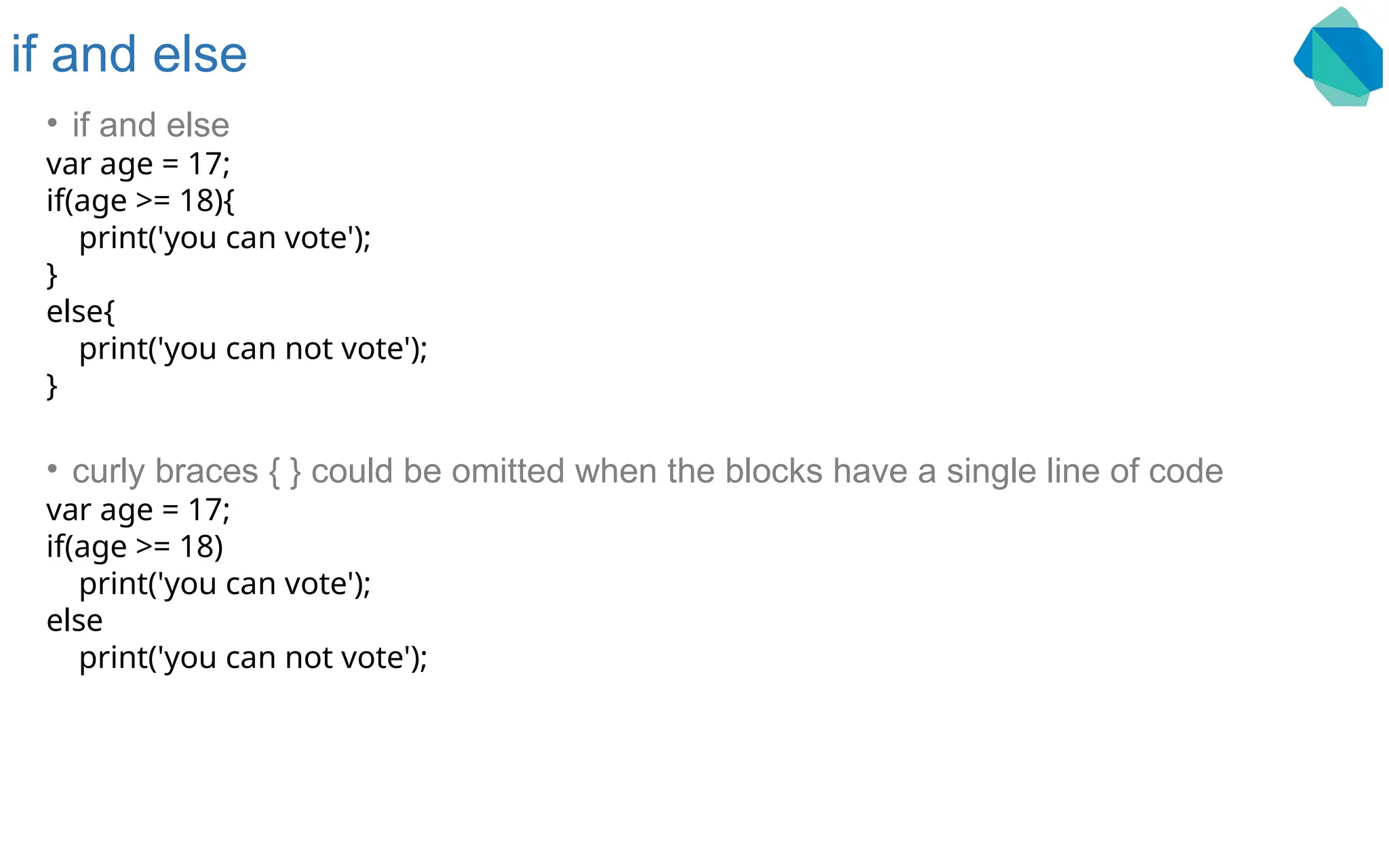Viewport: 1389px width, 868px height.
Task: Click second print('you can vote') statement
Action: point(225,584)
